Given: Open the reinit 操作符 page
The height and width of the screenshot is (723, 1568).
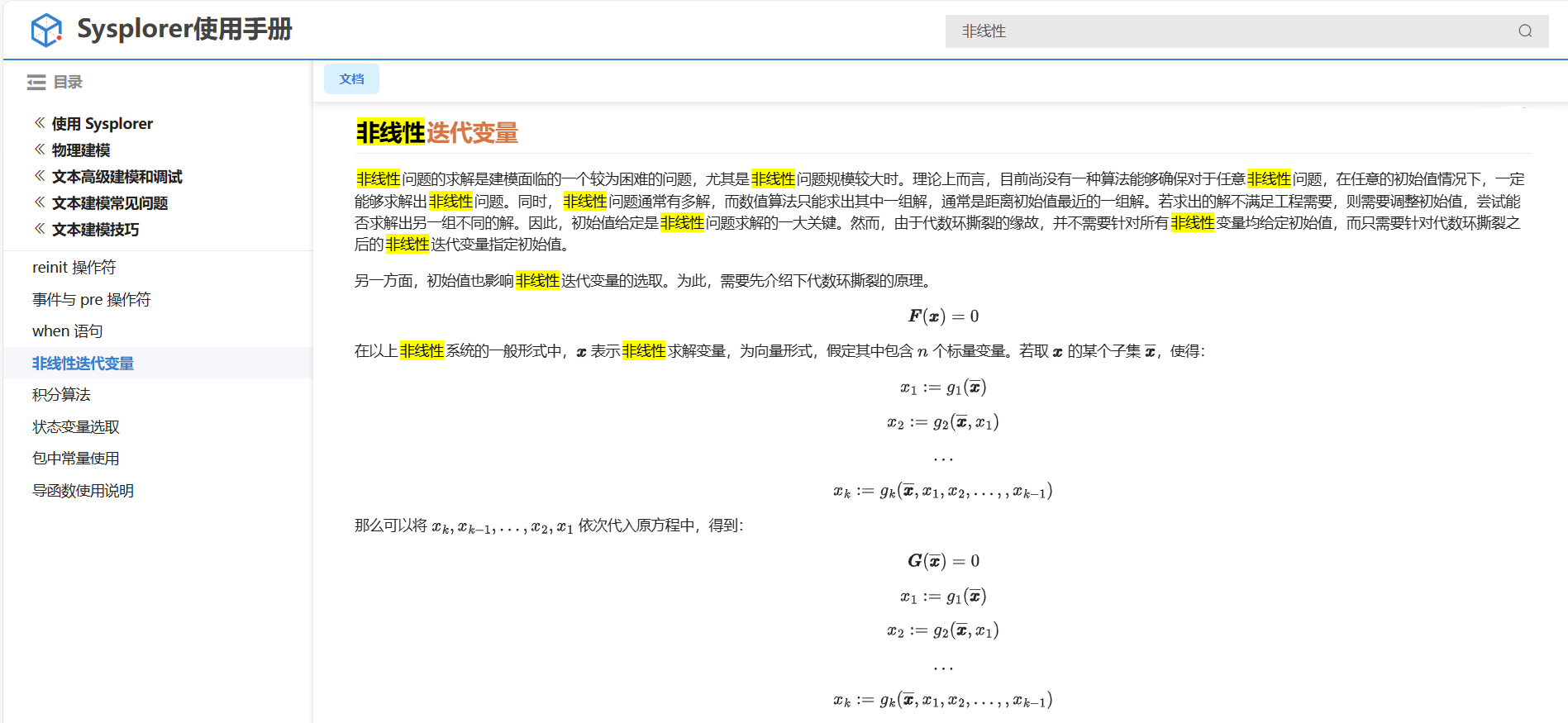Looking at the screenshot, I should pyautogui.click(x=74, y=268).
